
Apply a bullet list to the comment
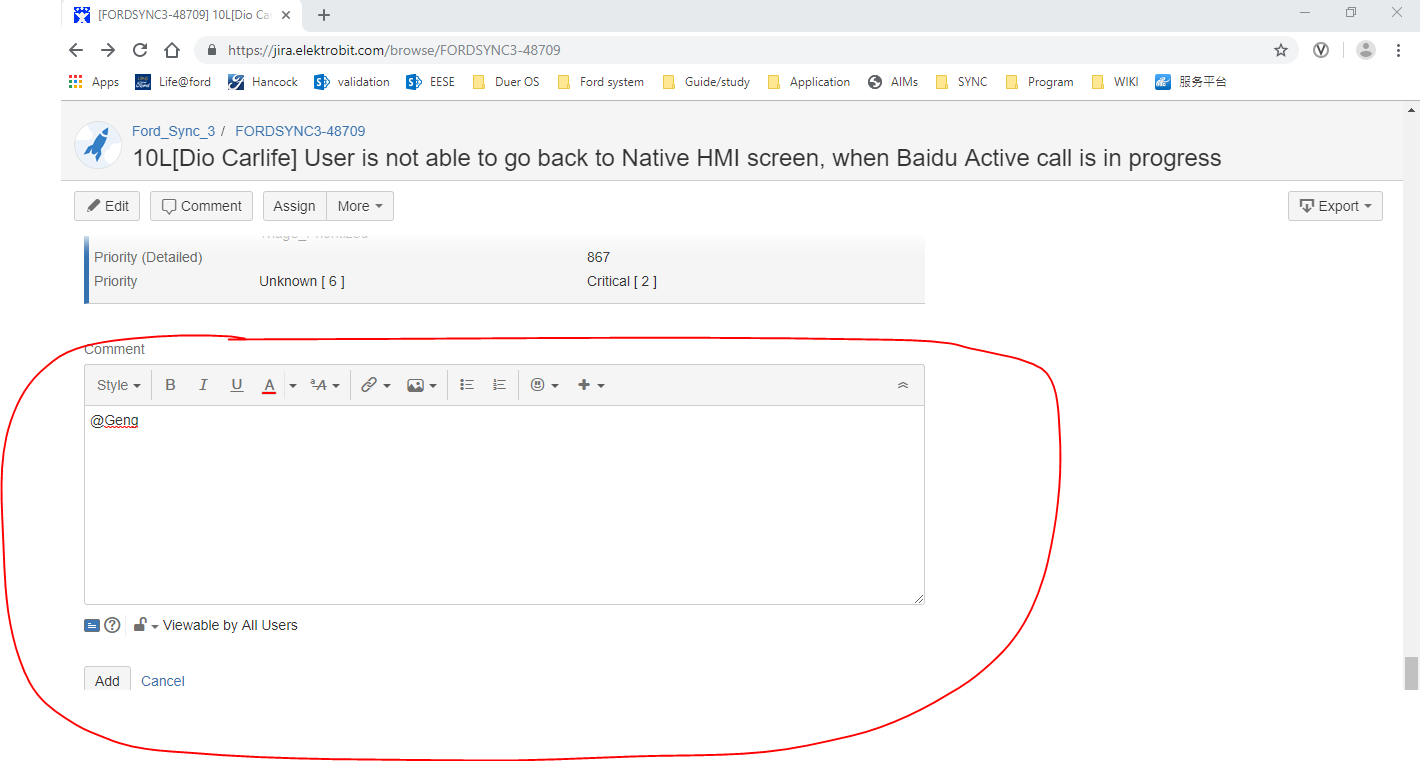coord(466,384)
